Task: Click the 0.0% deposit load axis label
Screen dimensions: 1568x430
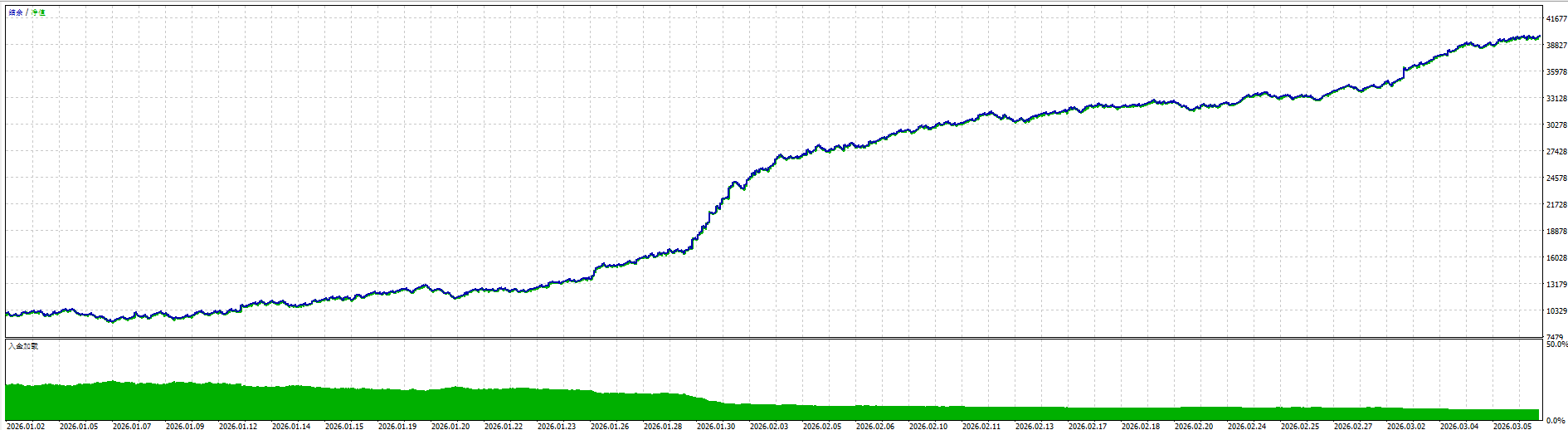Action: pyautogui.click(x=1556, y=420)
